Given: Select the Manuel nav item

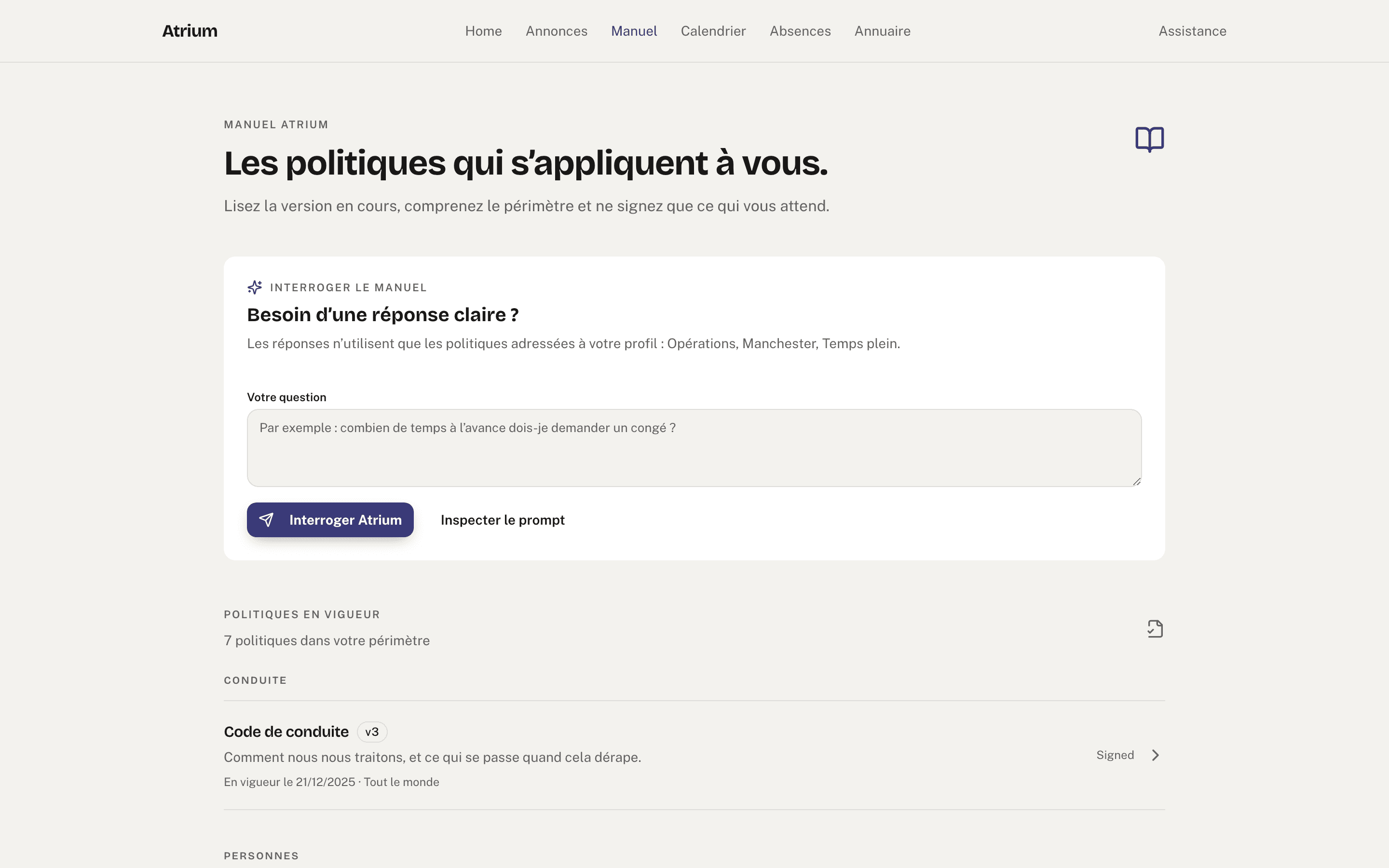Looking at the screenshot, I should click(634, 31).
